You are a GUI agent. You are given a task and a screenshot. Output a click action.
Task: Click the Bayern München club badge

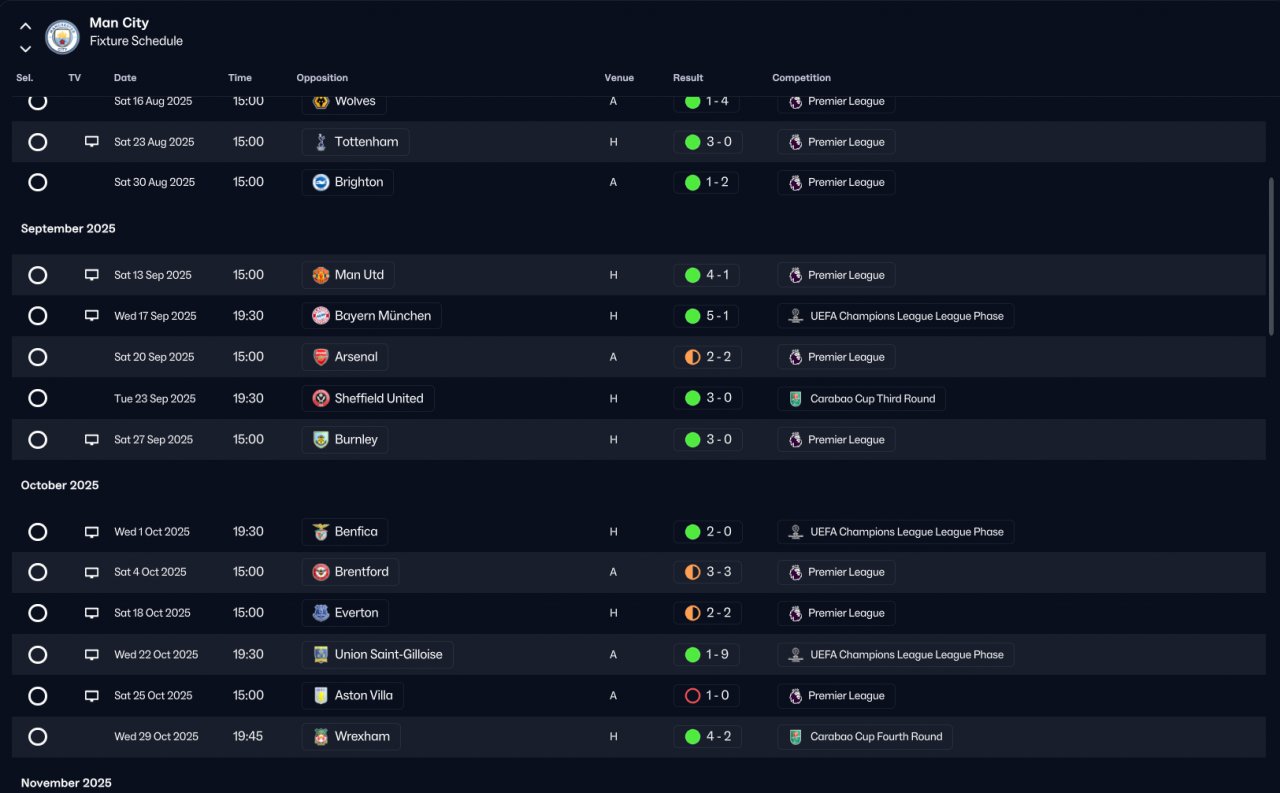(321, 316)
